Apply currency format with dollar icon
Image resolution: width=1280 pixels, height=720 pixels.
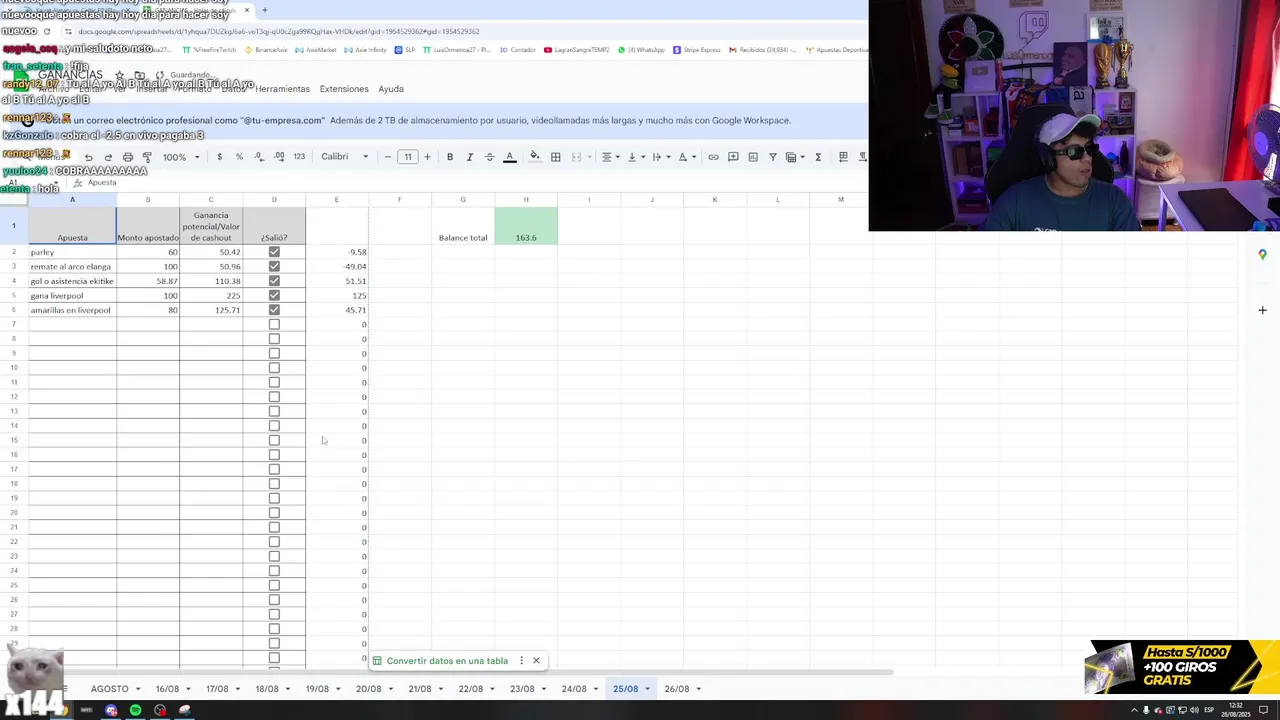point(219,157)
